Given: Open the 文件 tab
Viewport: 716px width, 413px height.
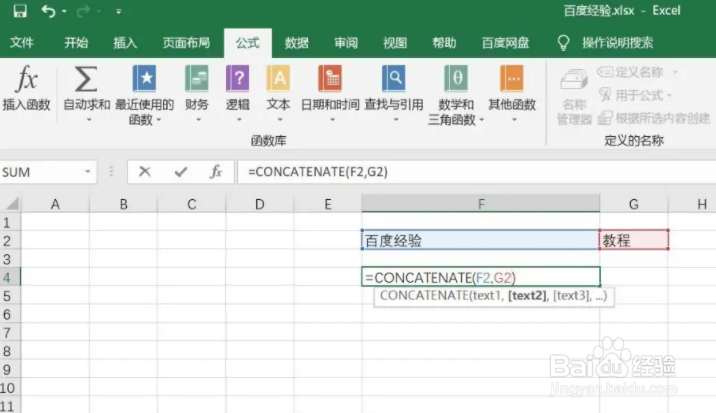Looking at the screenshot, I should (x=21, y=43).
